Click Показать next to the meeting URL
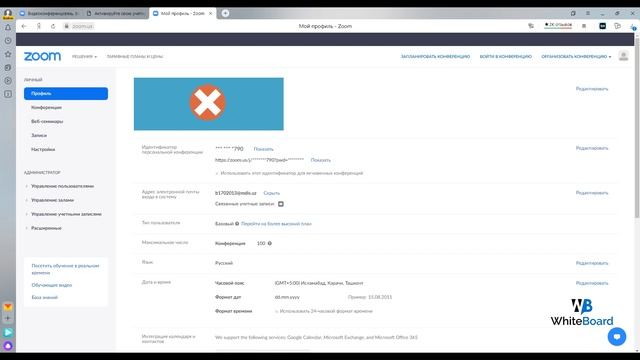 320,160
